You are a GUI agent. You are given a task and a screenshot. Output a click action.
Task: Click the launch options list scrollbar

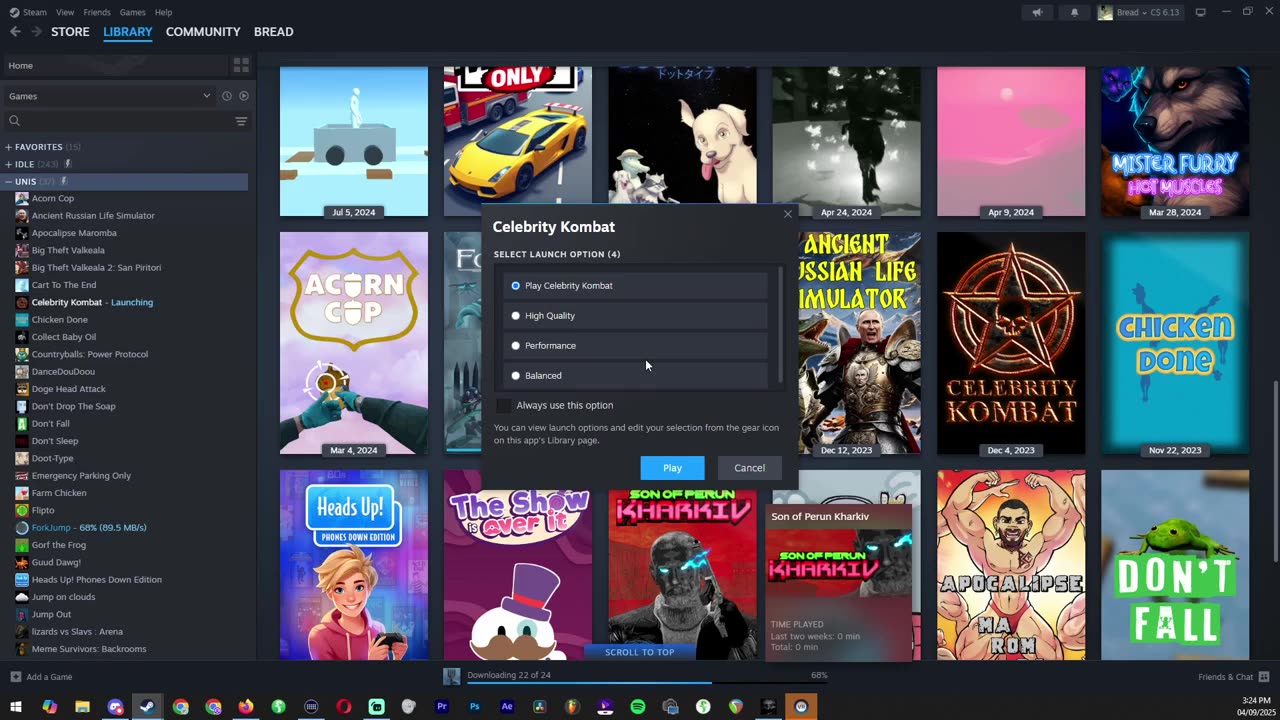coord(780,325)
